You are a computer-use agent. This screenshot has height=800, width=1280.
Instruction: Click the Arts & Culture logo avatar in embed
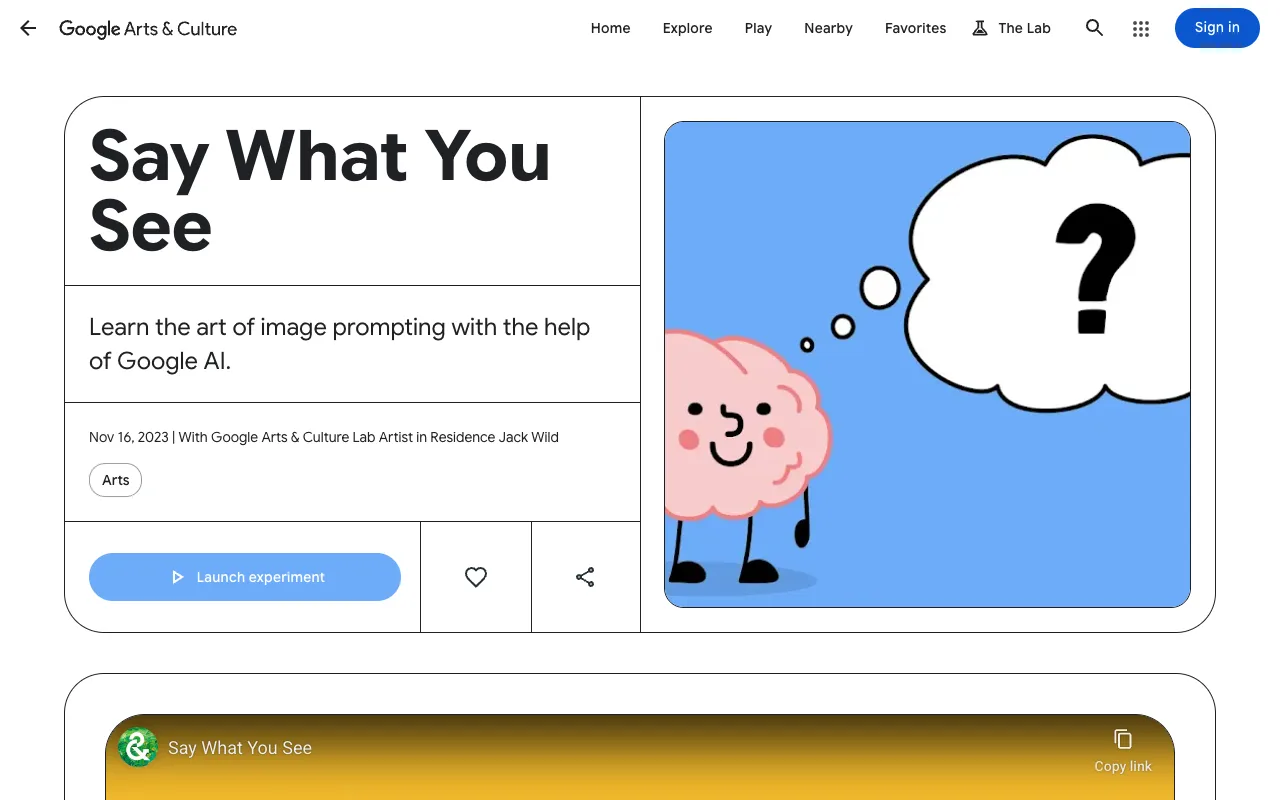137,747
